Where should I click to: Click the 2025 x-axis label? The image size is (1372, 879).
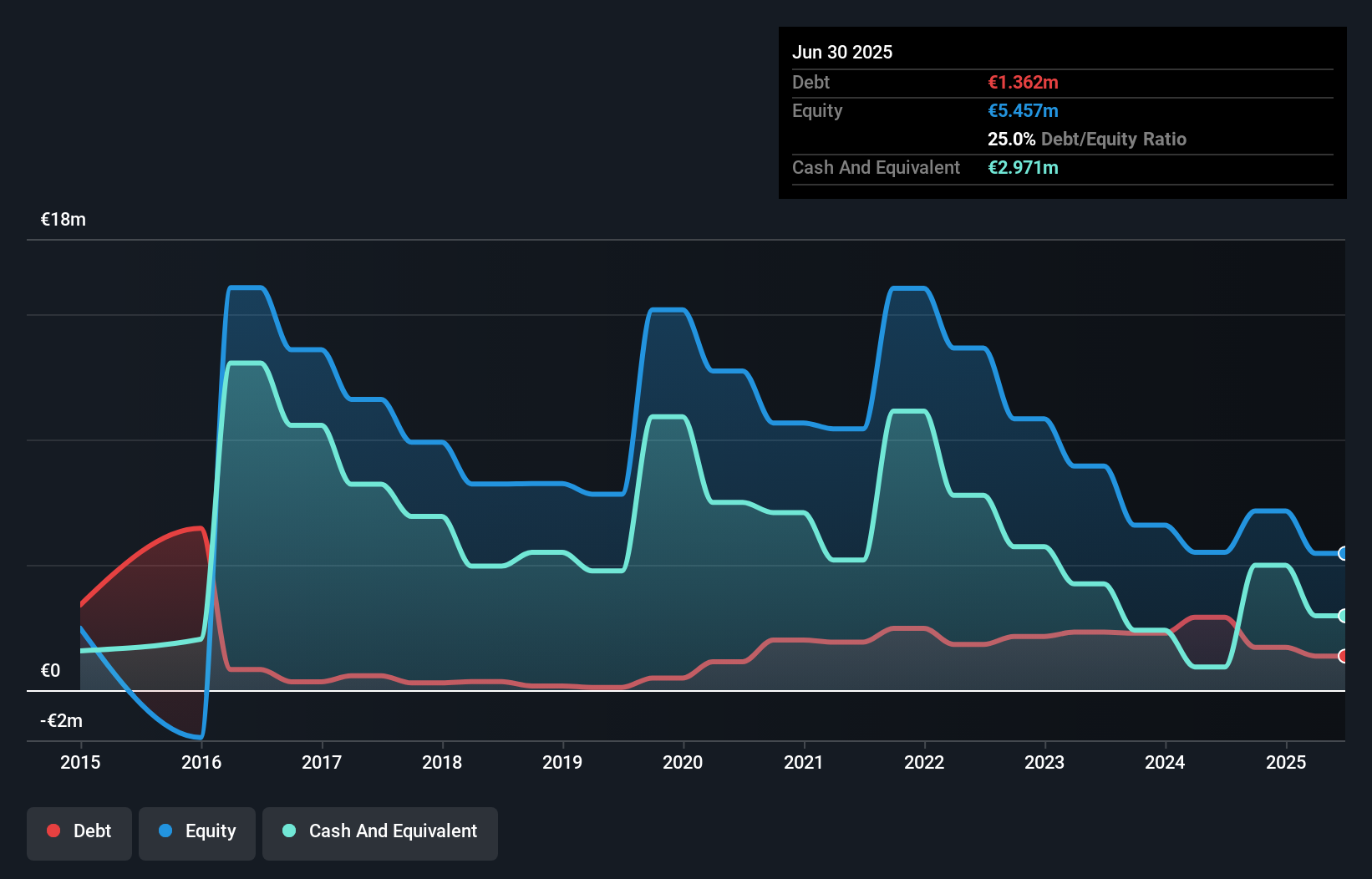pyautogui.click(x=1286, y=762)
